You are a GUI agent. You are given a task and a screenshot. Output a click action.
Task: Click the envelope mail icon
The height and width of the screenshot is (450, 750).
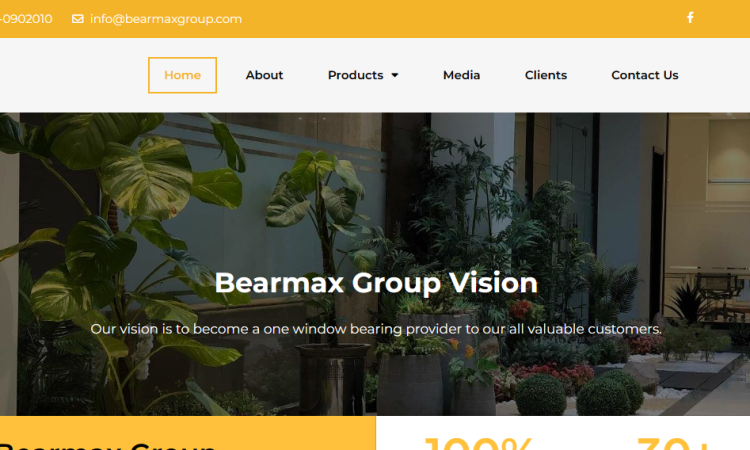coord(77,19)
